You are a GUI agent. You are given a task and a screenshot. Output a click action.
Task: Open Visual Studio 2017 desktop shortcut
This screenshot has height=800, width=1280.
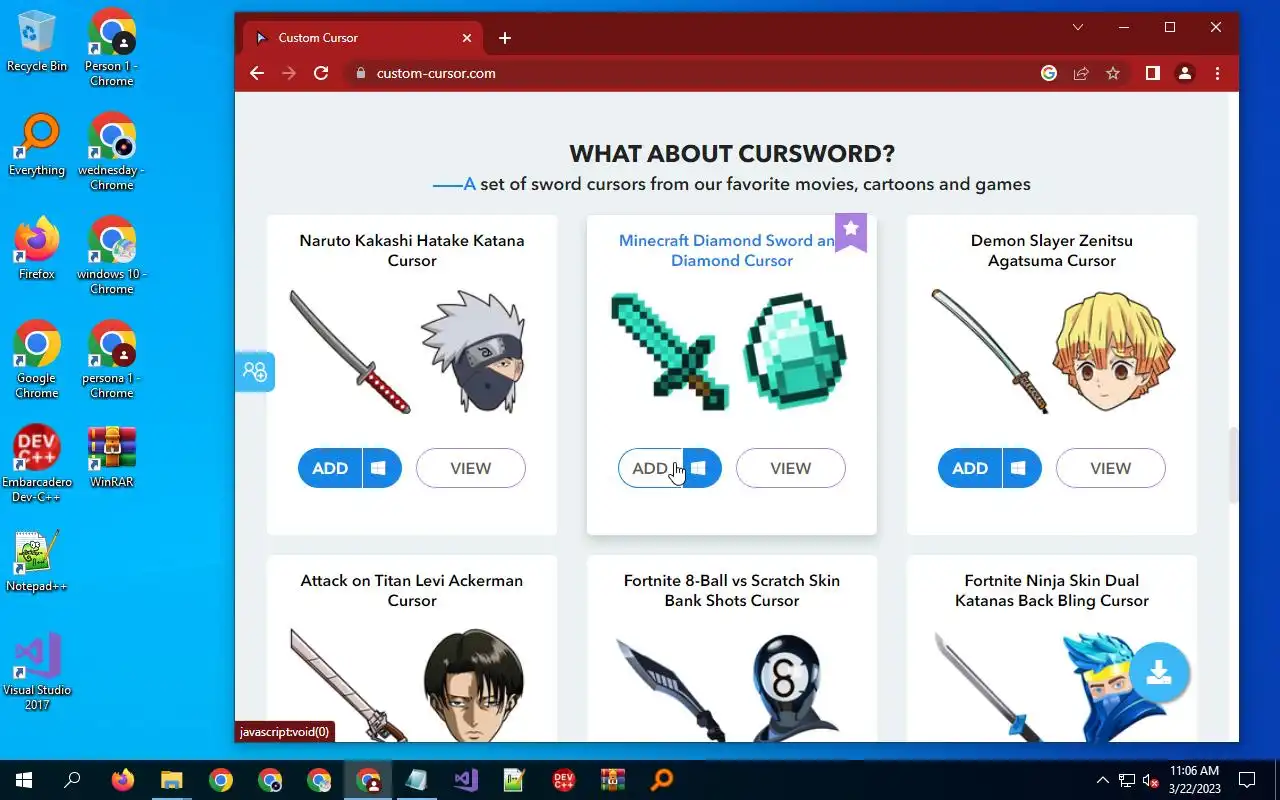click(x=37, y=671)
